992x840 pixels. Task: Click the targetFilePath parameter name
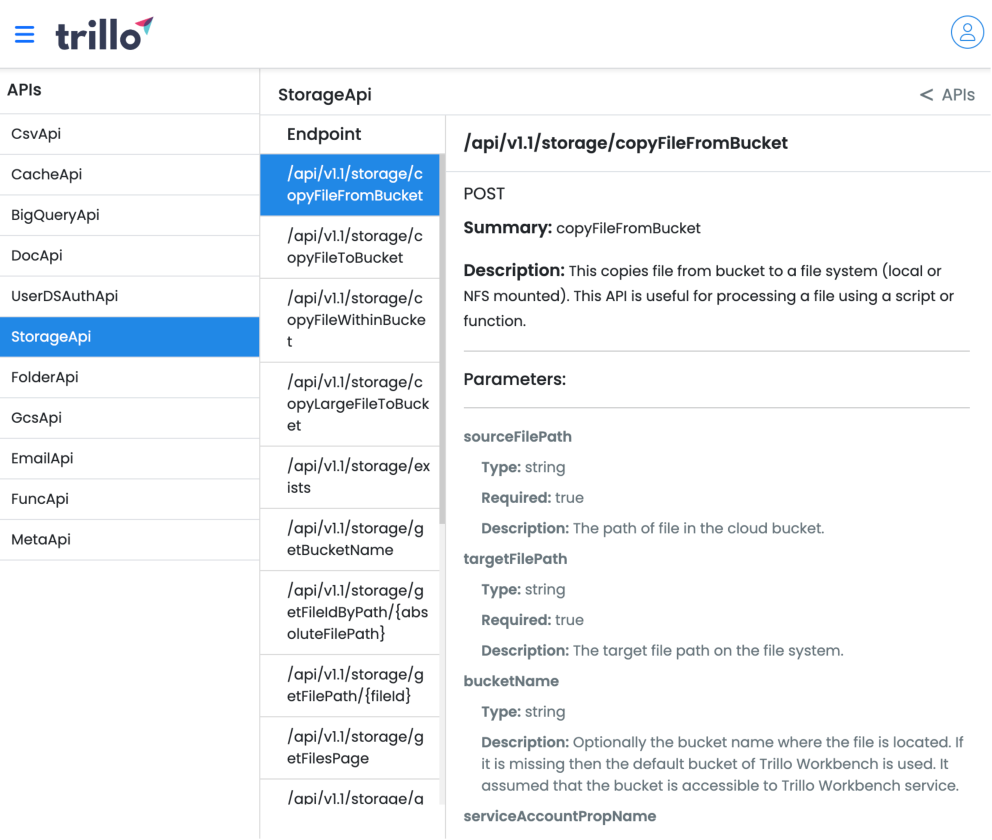pos(515,559)
